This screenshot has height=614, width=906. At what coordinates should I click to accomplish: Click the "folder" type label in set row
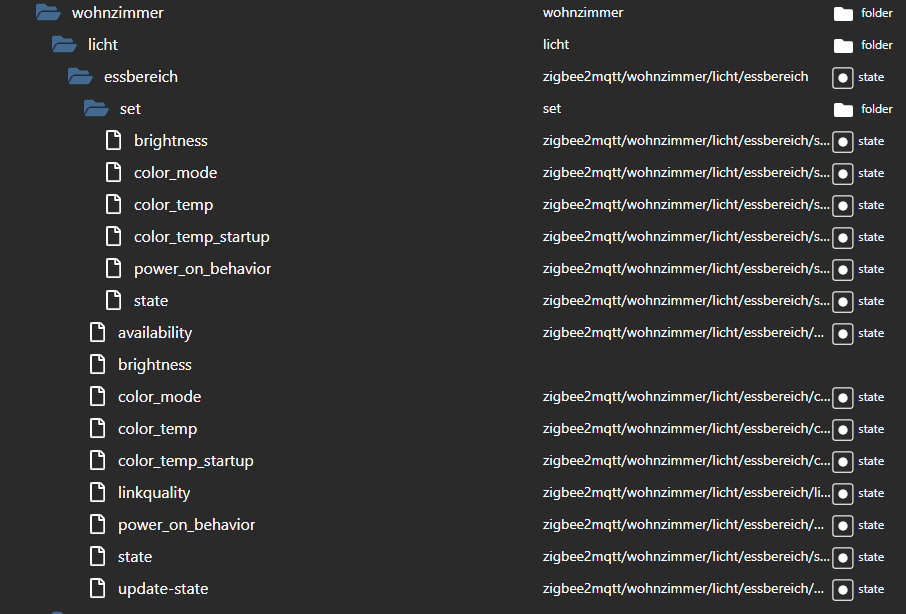(x=877, y=109)
